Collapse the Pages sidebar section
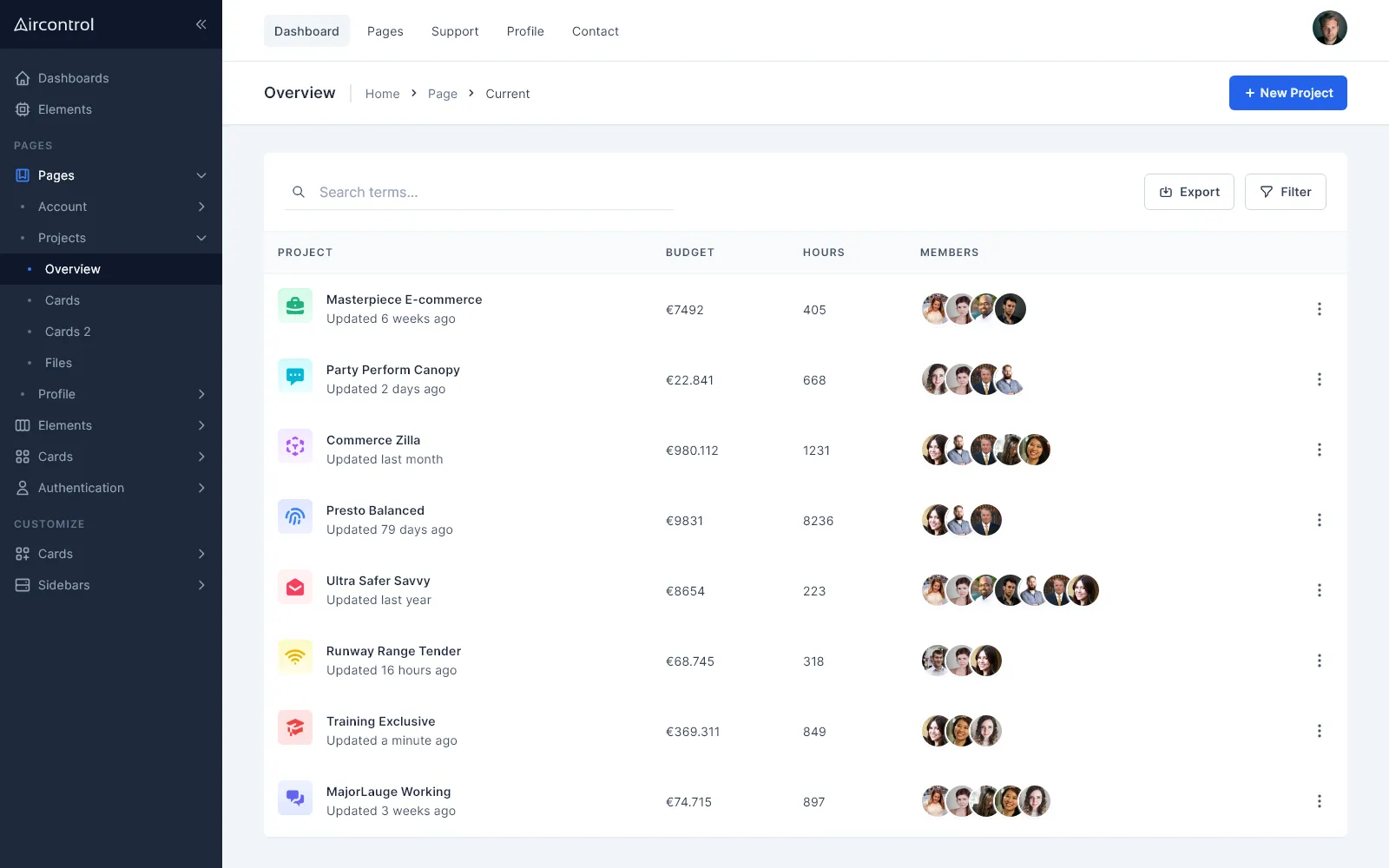The height and width of the screenshot is (868, 1389). [201, 175]
